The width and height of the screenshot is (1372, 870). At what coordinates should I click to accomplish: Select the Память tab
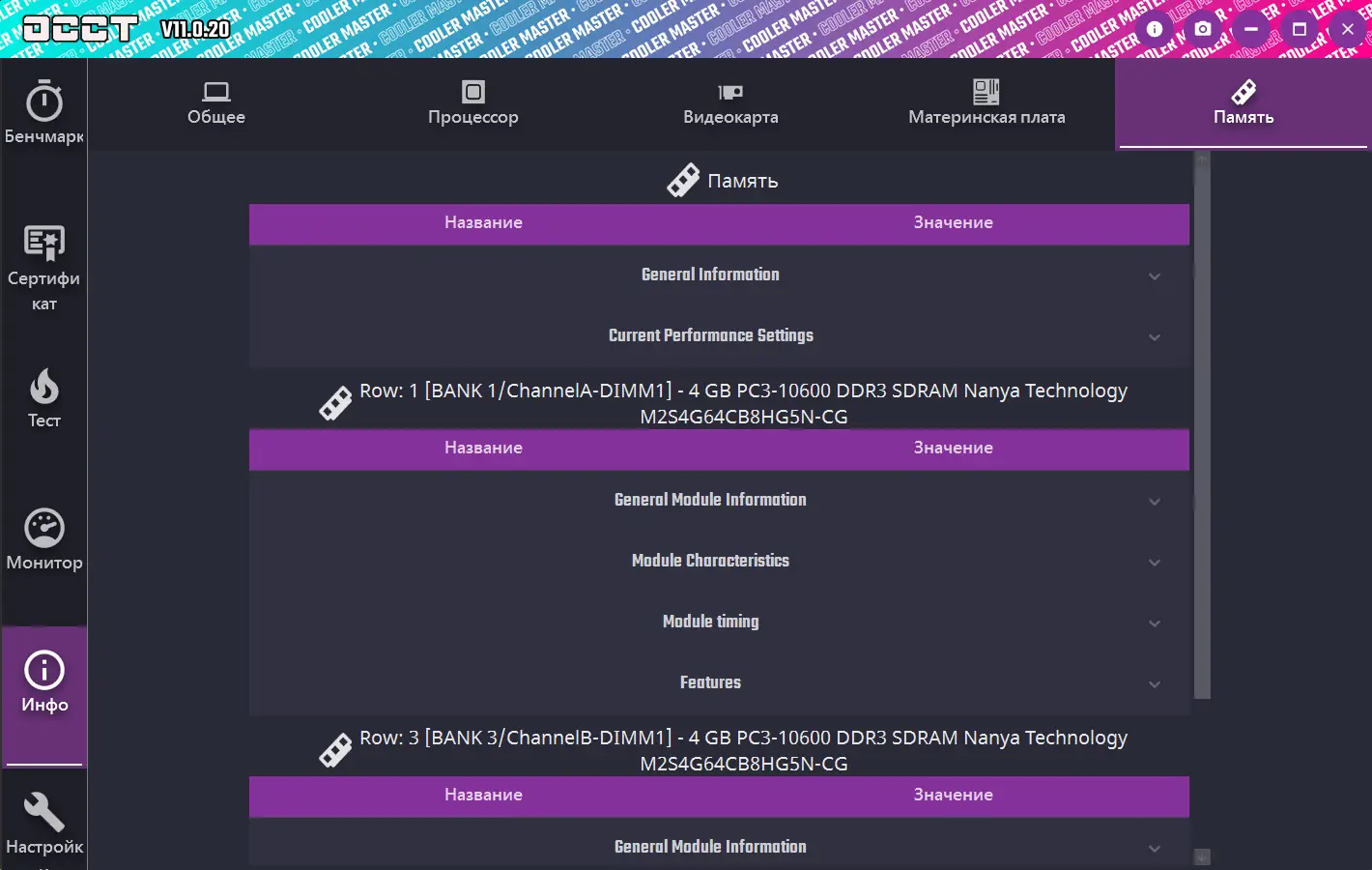1243,104
